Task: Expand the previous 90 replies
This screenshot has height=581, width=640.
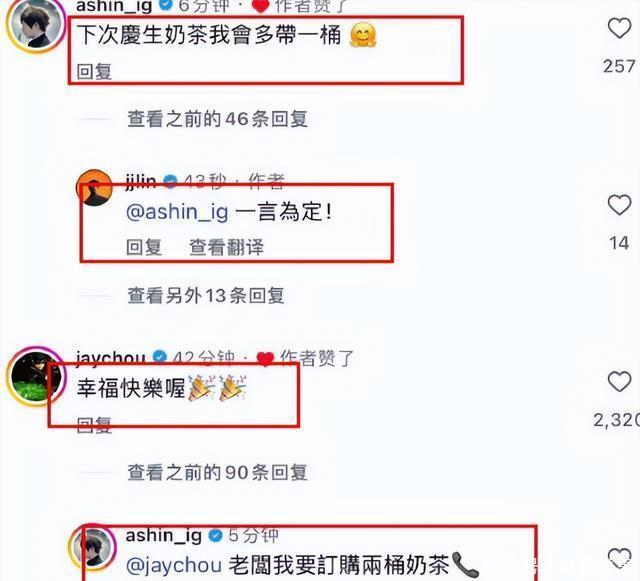Action: pos(217,472)
